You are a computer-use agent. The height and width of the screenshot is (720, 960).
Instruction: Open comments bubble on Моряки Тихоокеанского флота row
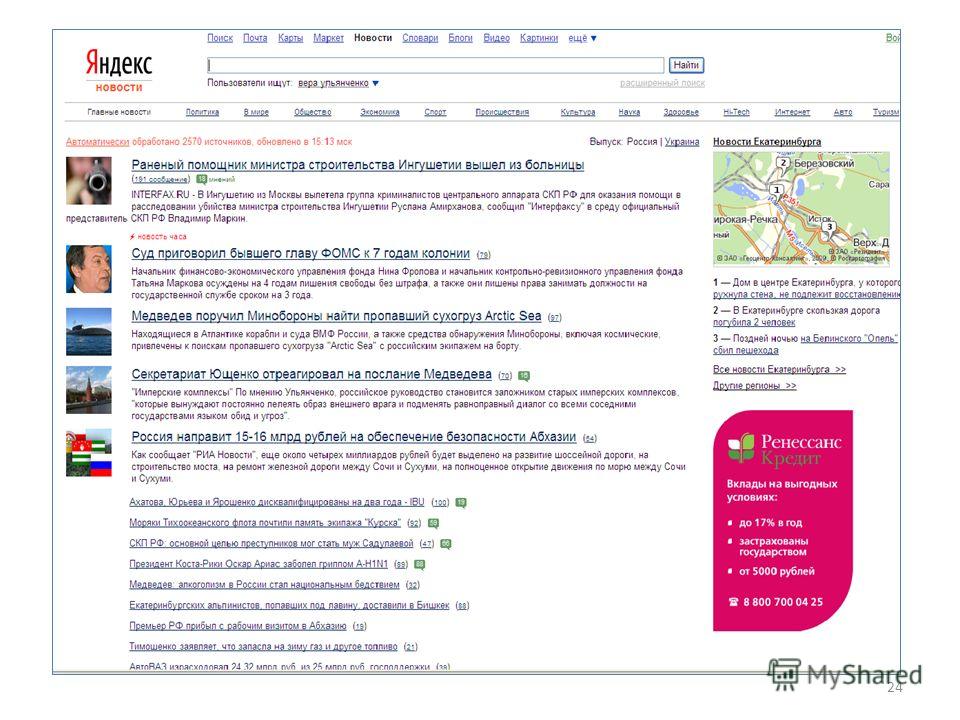[433, 523]
